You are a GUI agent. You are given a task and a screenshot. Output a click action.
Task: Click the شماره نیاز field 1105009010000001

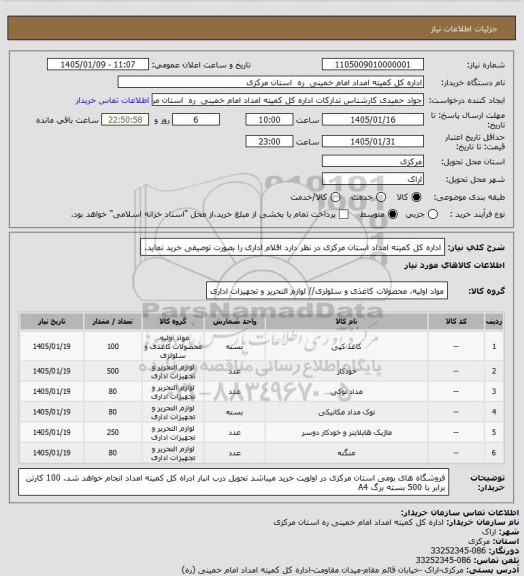tap(373, 65)
